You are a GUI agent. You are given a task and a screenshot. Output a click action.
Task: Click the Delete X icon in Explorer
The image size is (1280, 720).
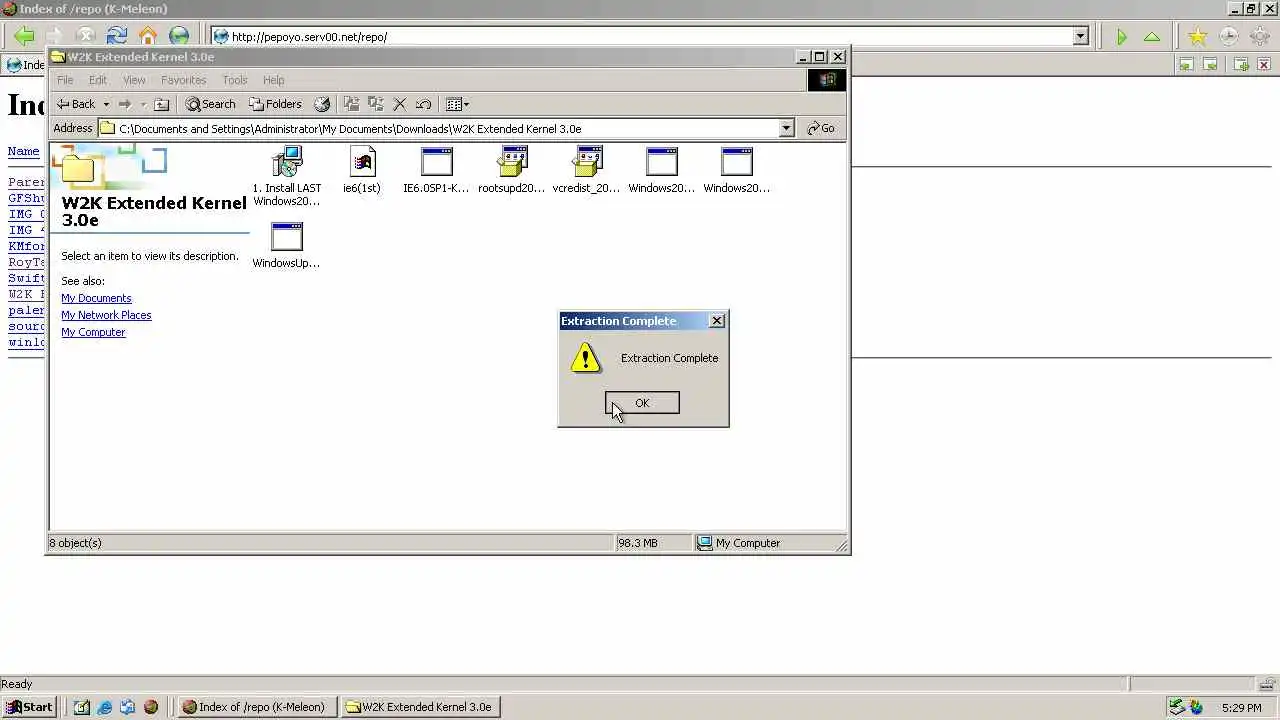(400, 104)
